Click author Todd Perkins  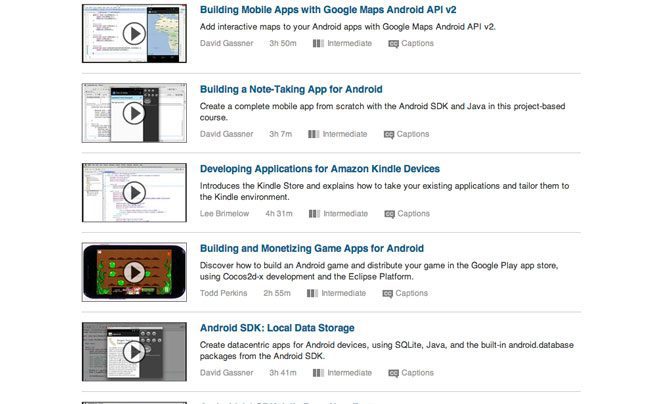224,293
